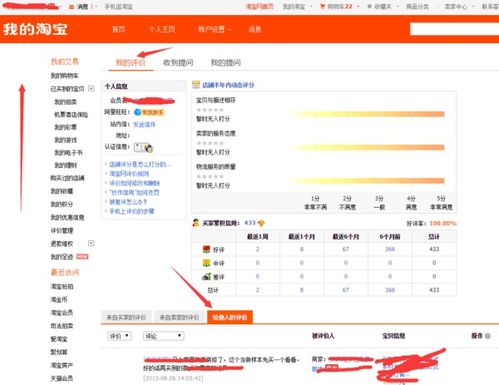Image resolution: width=499 pixels, height=385 pixels.
Task: Expand the 收藏夹 dropdown menu
Action: click(383, 6)
